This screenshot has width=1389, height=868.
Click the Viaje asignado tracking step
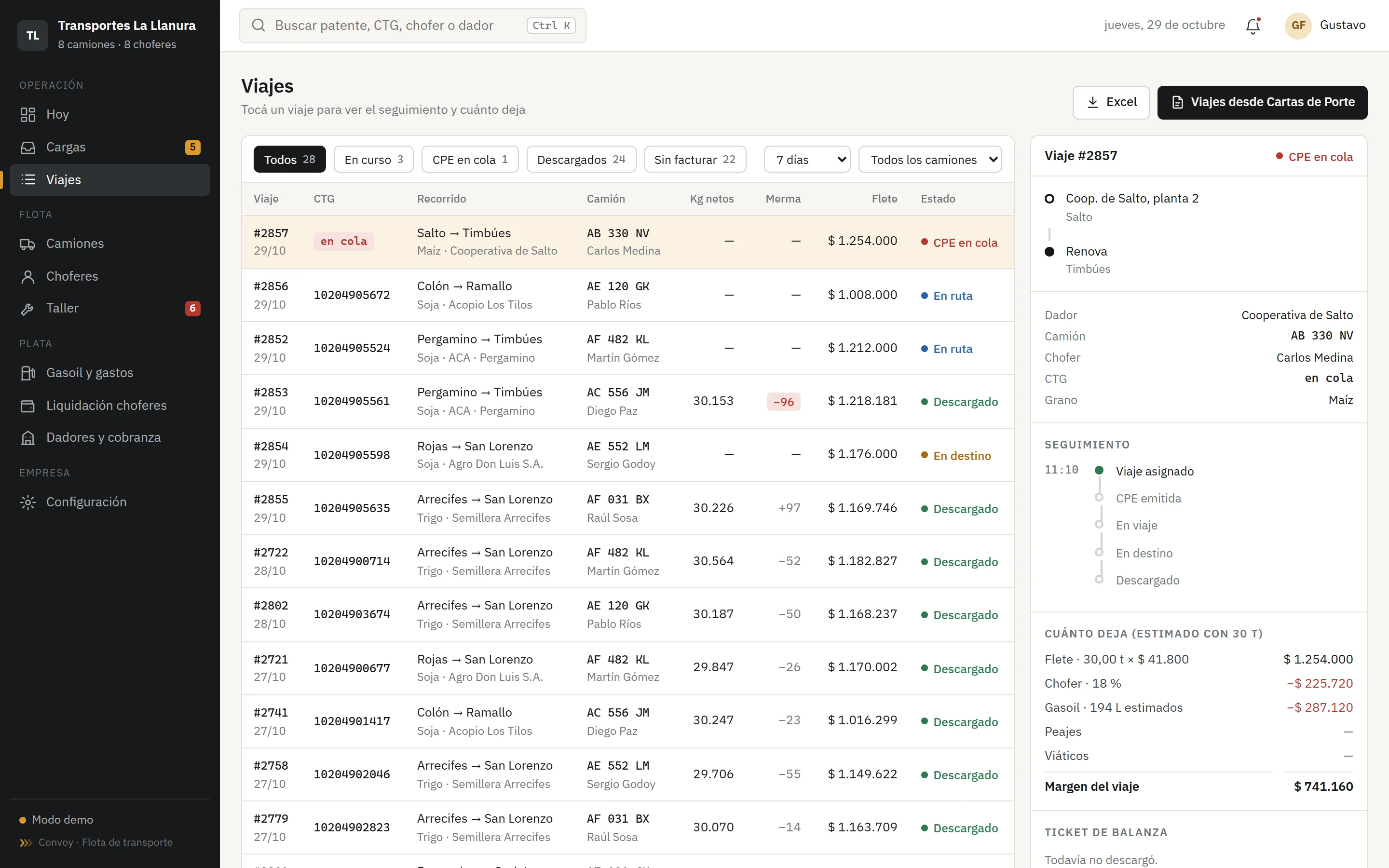click(1154, 471)
